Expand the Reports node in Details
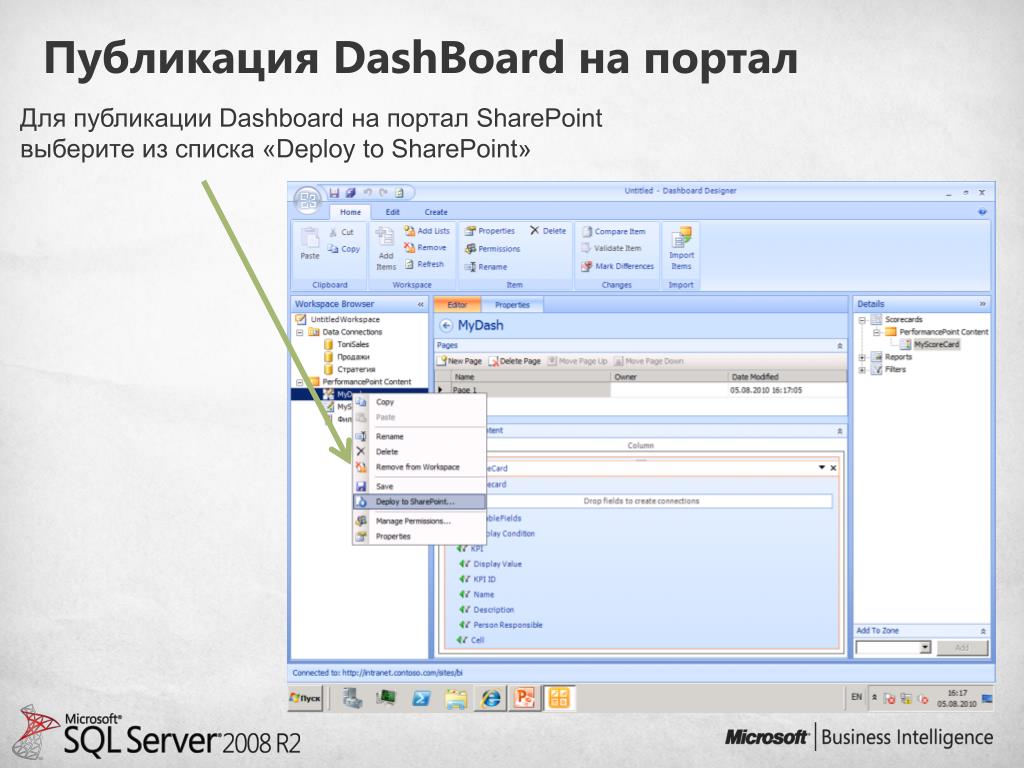Viewport: 1024px width, 768px height. point(862,357)
